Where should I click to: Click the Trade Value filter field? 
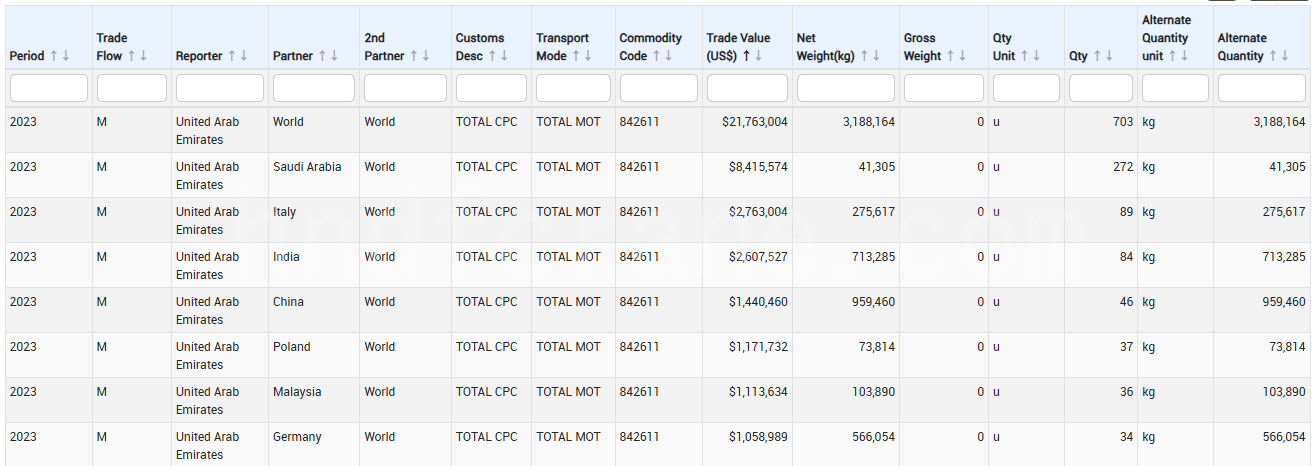point(747,88)
